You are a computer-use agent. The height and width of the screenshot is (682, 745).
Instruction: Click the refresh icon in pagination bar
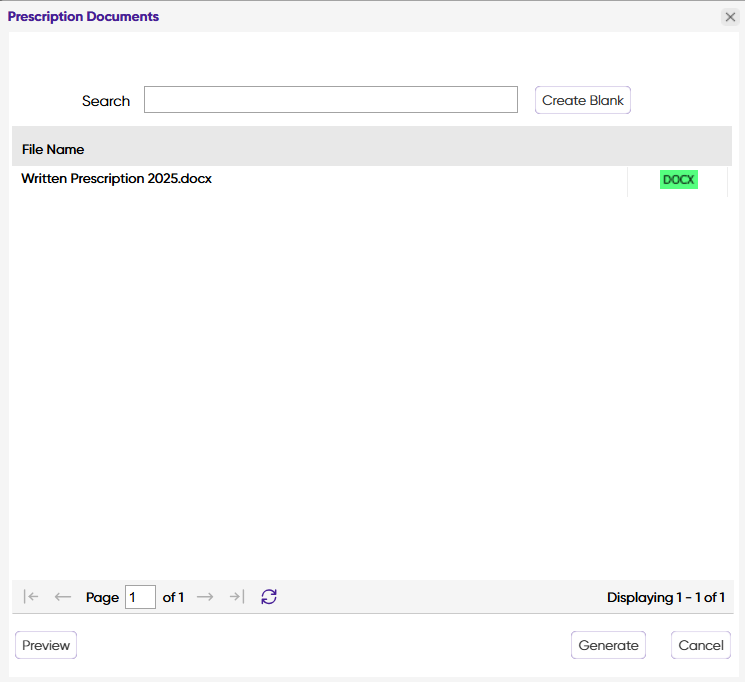click(x=269, y=596)
